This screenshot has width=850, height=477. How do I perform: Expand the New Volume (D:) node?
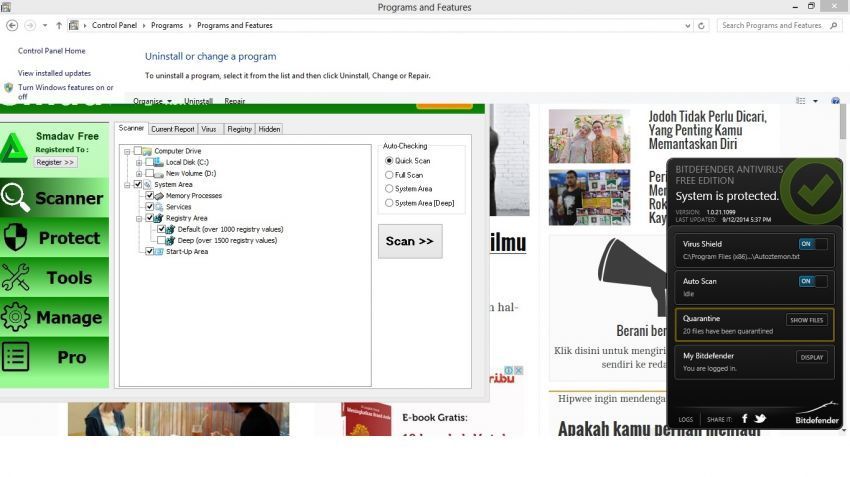pyautogui.click(x=139, y=174)
